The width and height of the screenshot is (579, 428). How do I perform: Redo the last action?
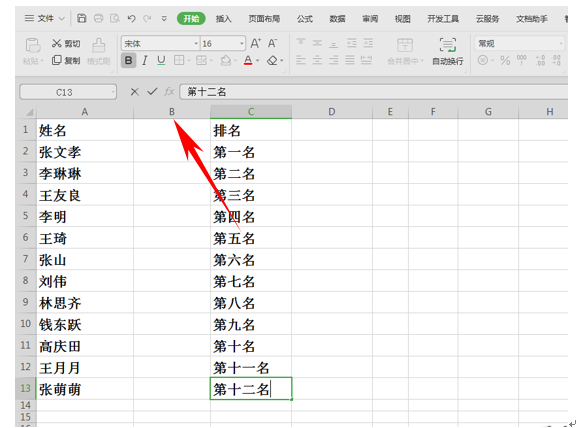click(x=147, y=18)
